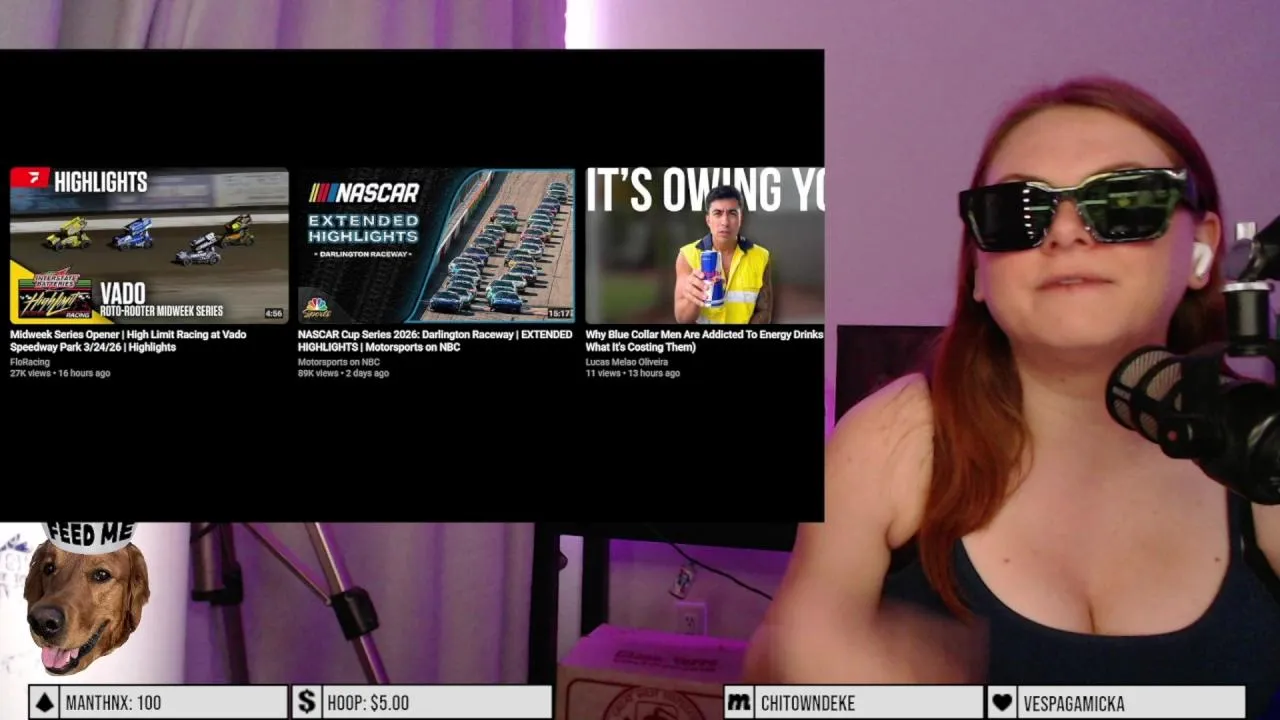Open the Lucas Melao Oliveira channel name

tap(627, 362)
